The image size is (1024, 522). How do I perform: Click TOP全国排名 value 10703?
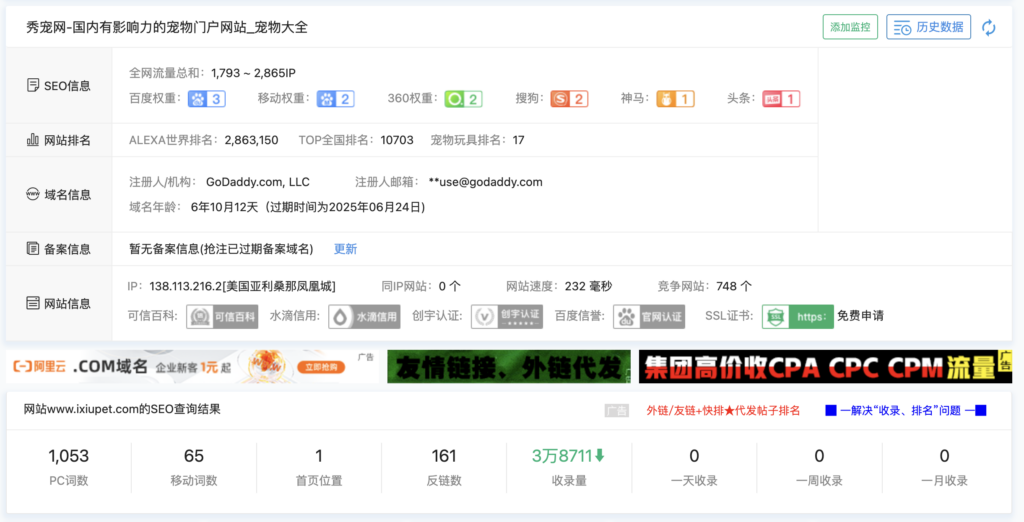tap(397, 140)
